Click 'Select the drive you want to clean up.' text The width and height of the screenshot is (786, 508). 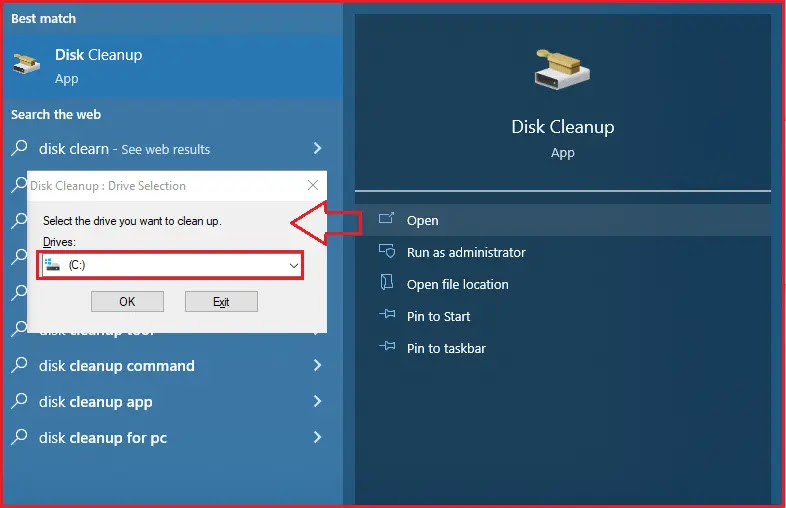pos(132,221)
